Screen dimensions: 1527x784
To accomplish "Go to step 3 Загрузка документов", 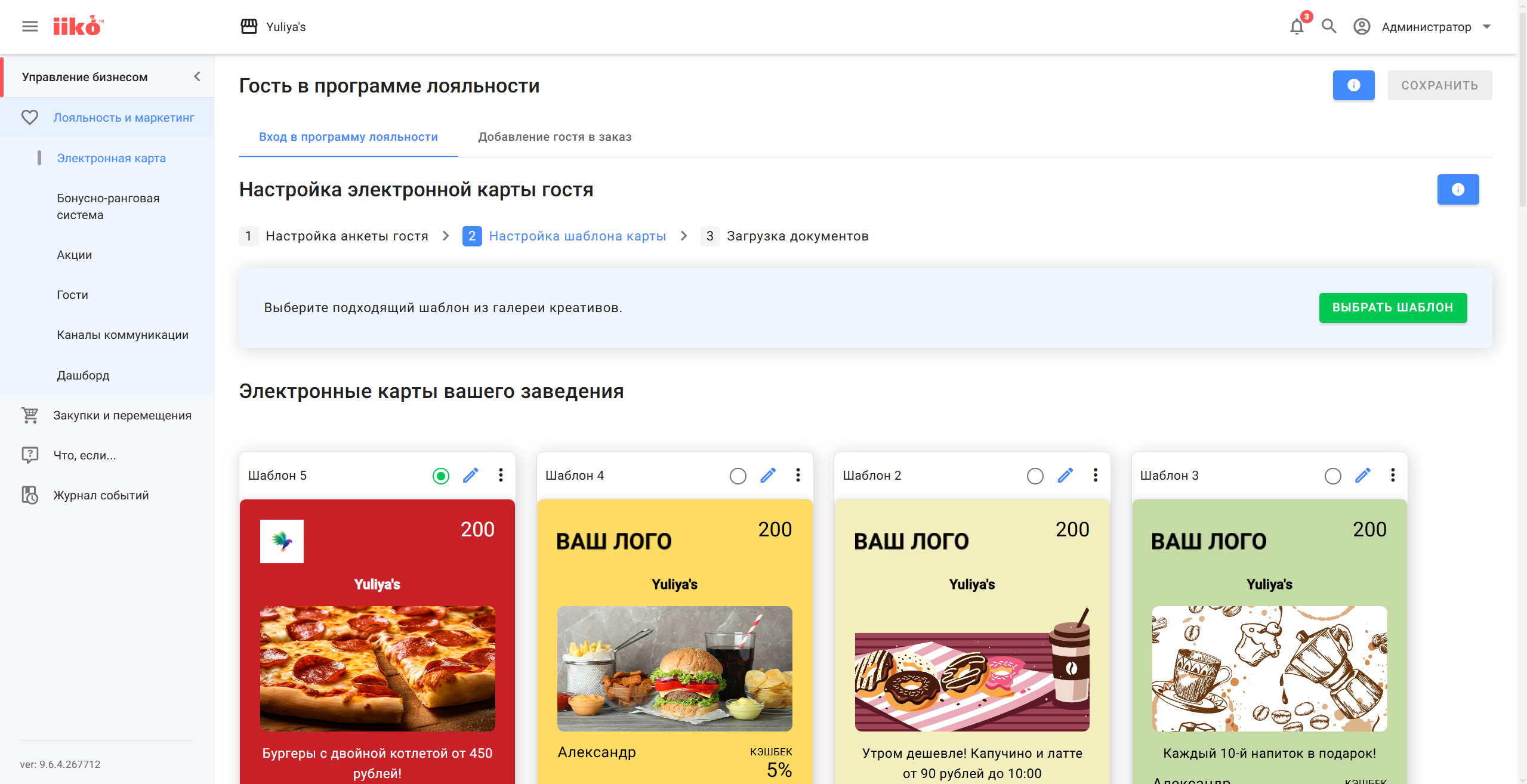I will 785,236.
